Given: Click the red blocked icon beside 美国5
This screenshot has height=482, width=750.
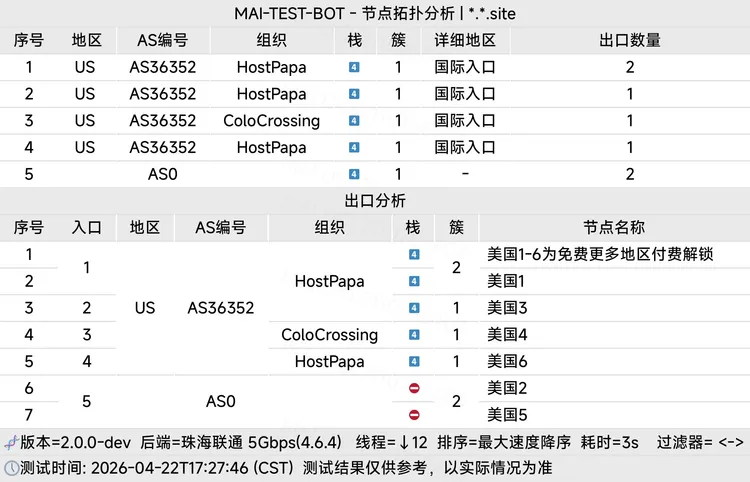Looking at the screenshot, I should pyautogui.click(x=414, y=414).
